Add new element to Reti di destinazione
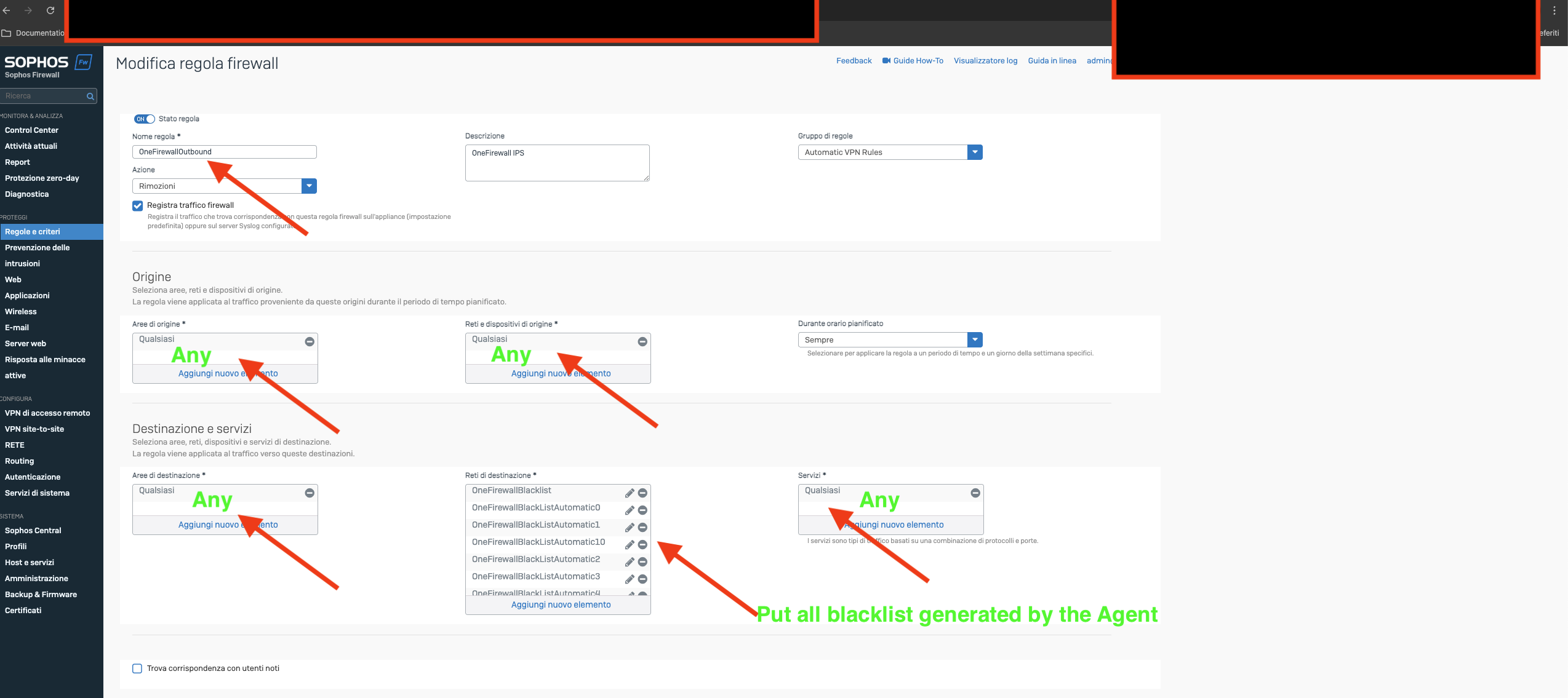 tap(561, 605)
